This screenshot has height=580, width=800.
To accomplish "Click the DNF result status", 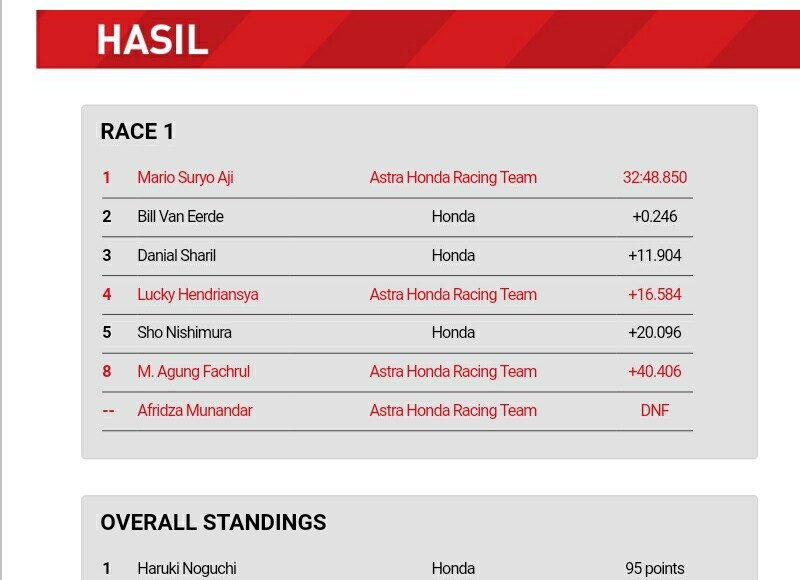I will click(654, 411).
